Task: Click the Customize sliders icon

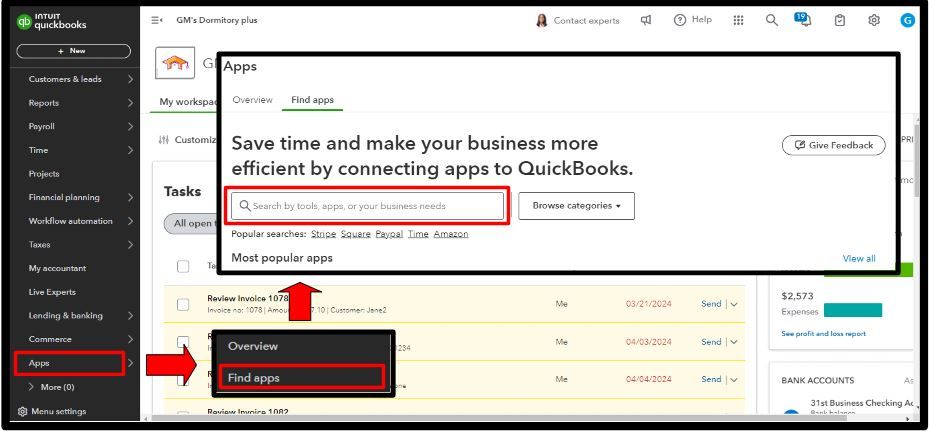Action: coord(164,140)
